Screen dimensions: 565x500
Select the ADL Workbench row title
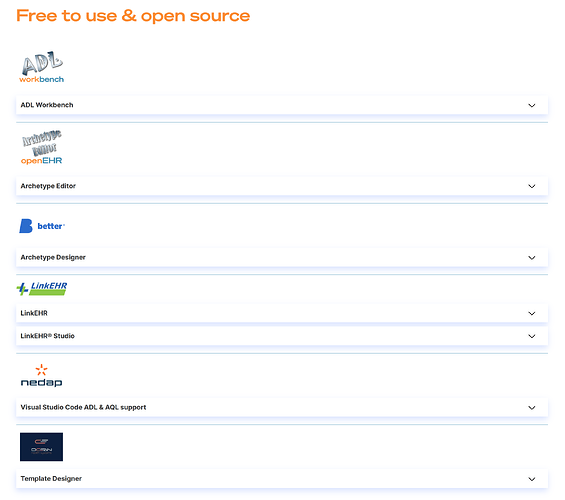pyautogui.click(x=47, y=105)
